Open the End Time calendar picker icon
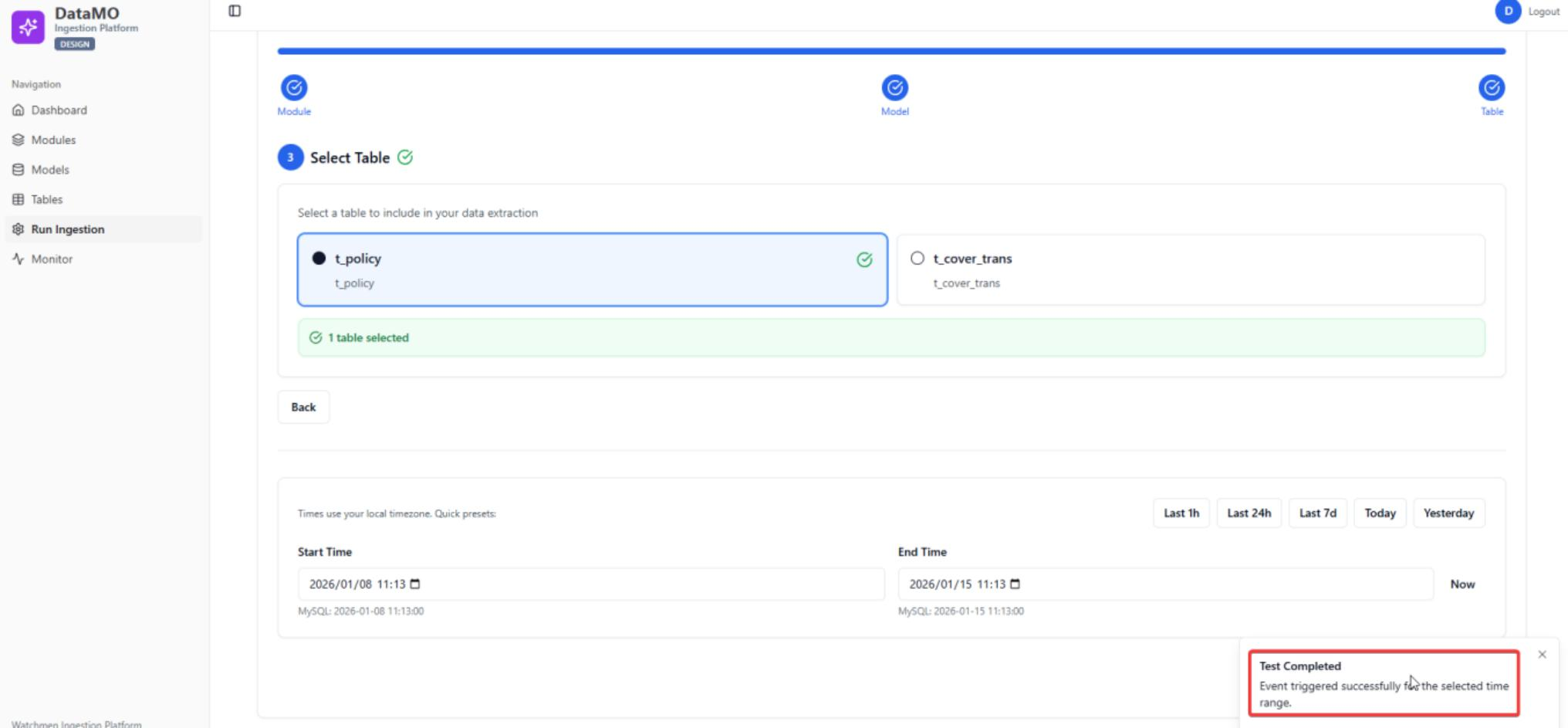Image resolution: width=1568 pixels, height=728 pixels. pyautogui.click(x=1015, y=584)
